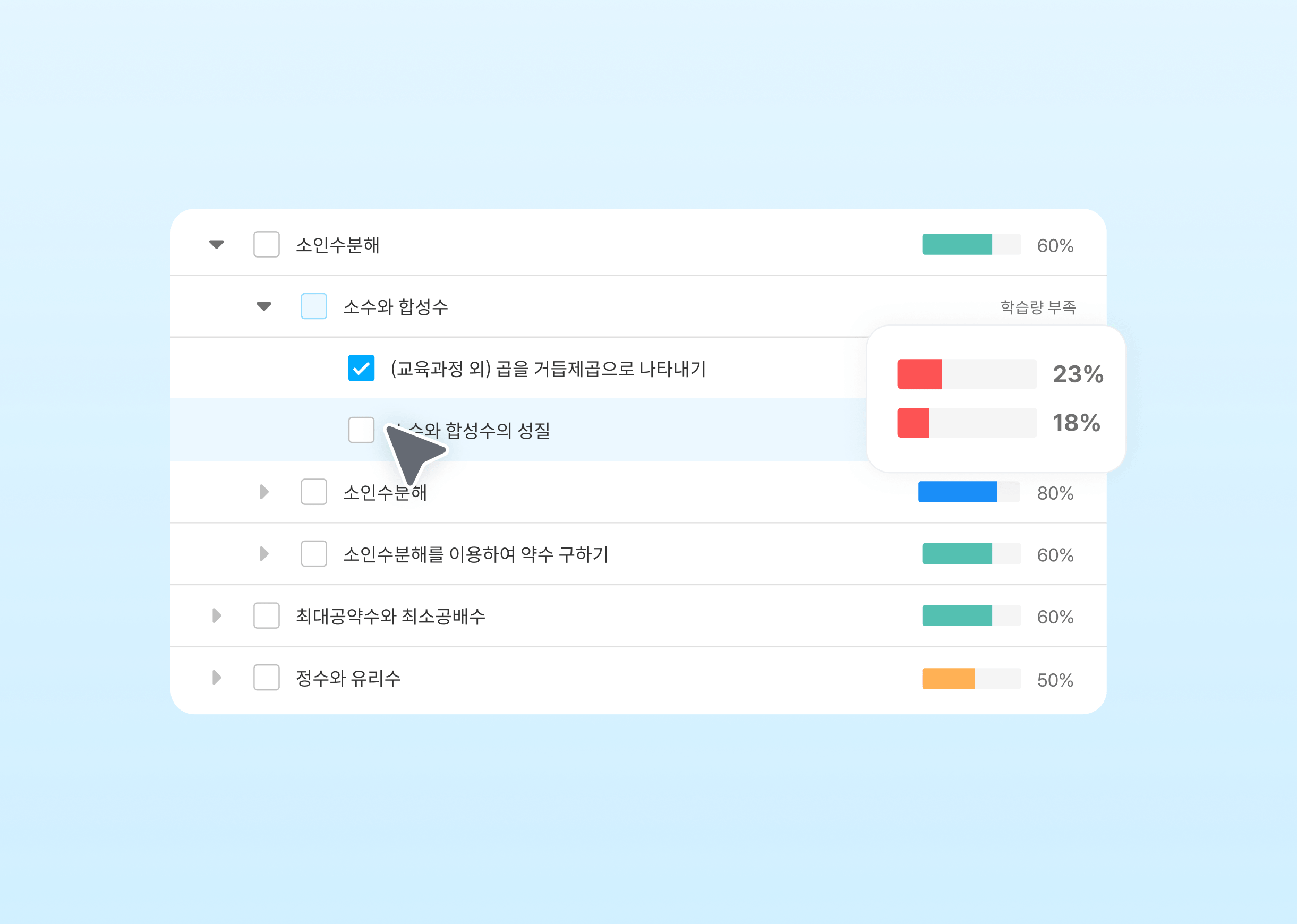Click the (교육과정 외) 곱을 거듭제곱으로 나타내기 text

(548, 369)
